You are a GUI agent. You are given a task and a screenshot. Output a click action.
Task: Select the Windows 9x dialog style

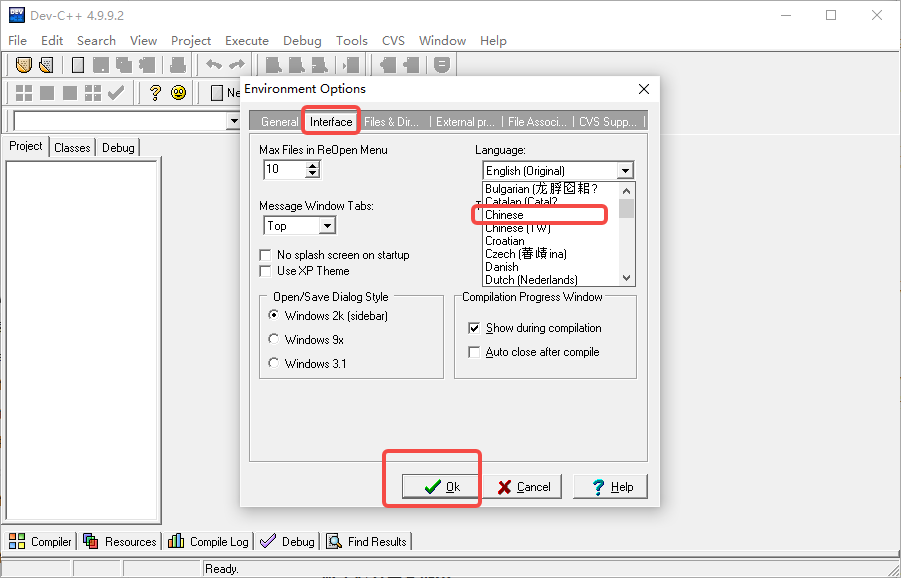274,340
